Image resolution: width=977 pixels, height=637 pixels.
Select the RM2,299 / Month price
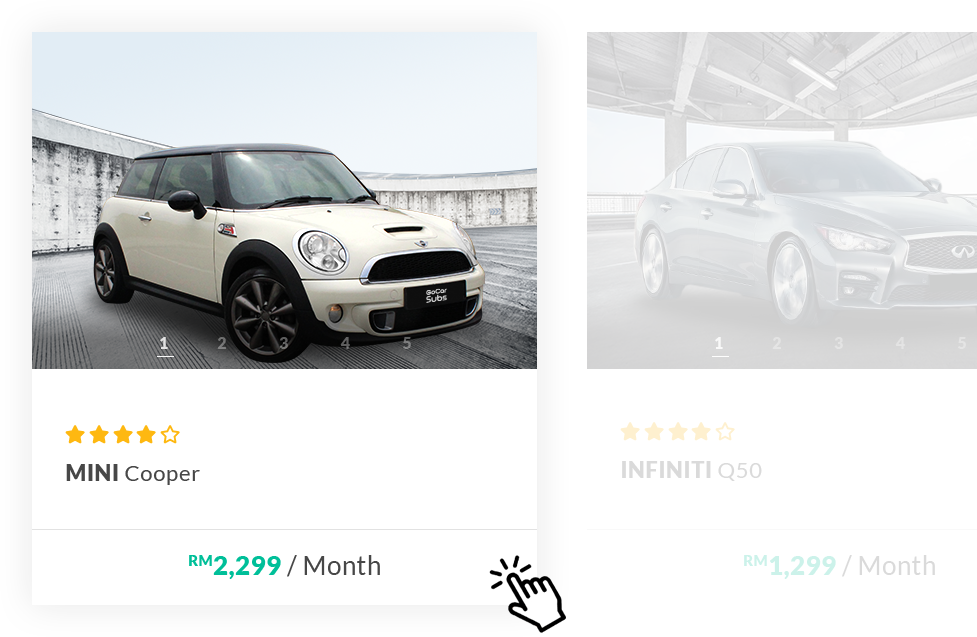[285, 566]
